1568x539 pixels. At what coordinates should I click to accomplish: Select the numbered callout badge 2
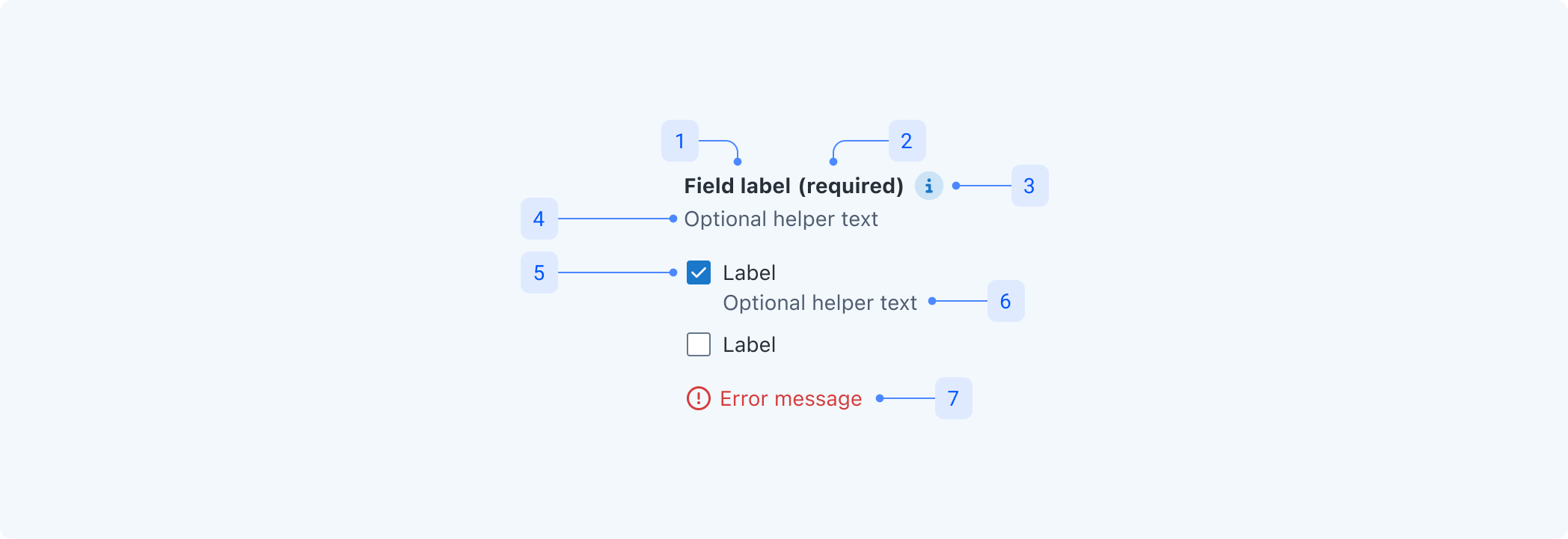[x=907, y=141]
